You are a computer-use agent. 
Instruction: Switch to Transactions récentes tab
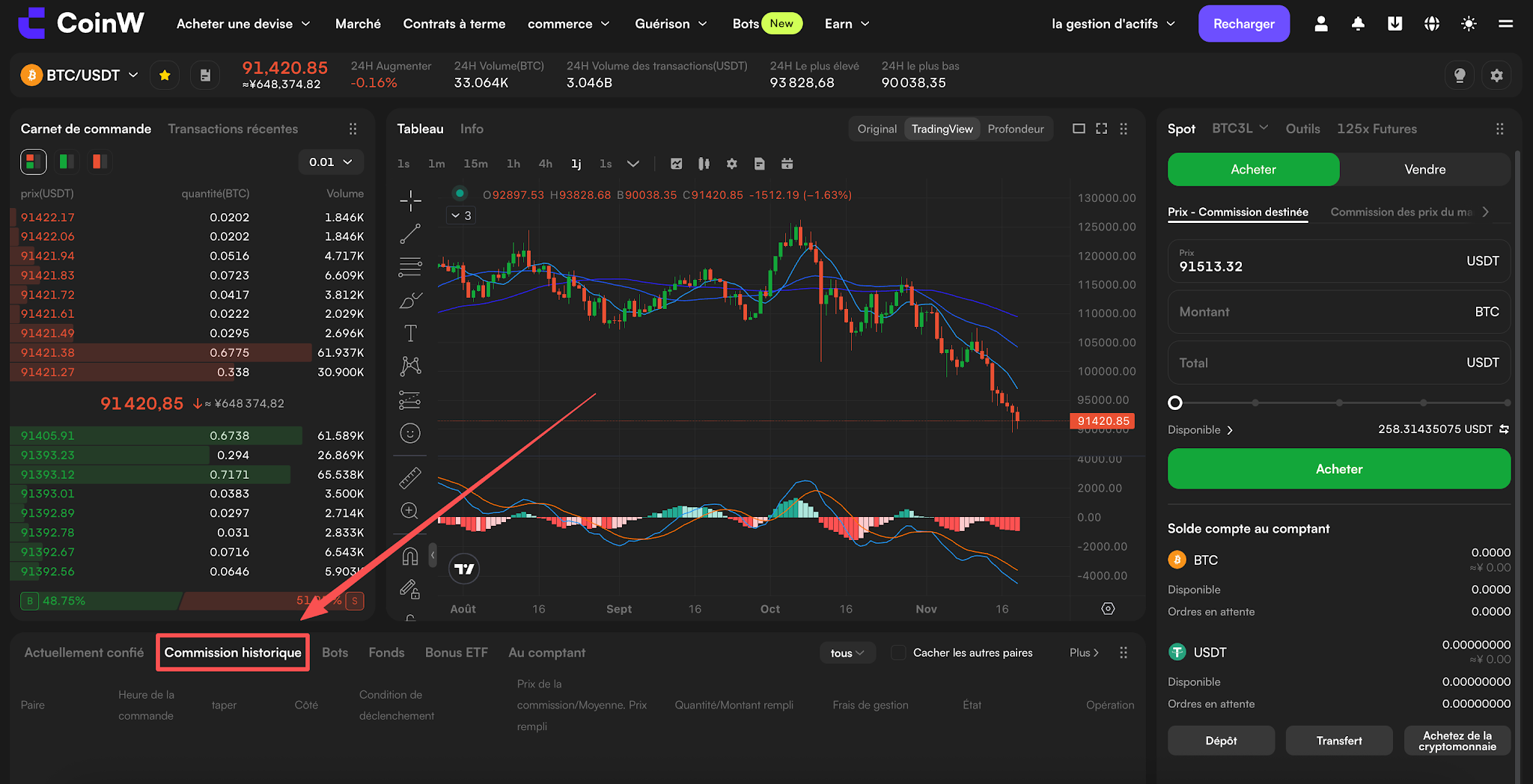[233, 129]
